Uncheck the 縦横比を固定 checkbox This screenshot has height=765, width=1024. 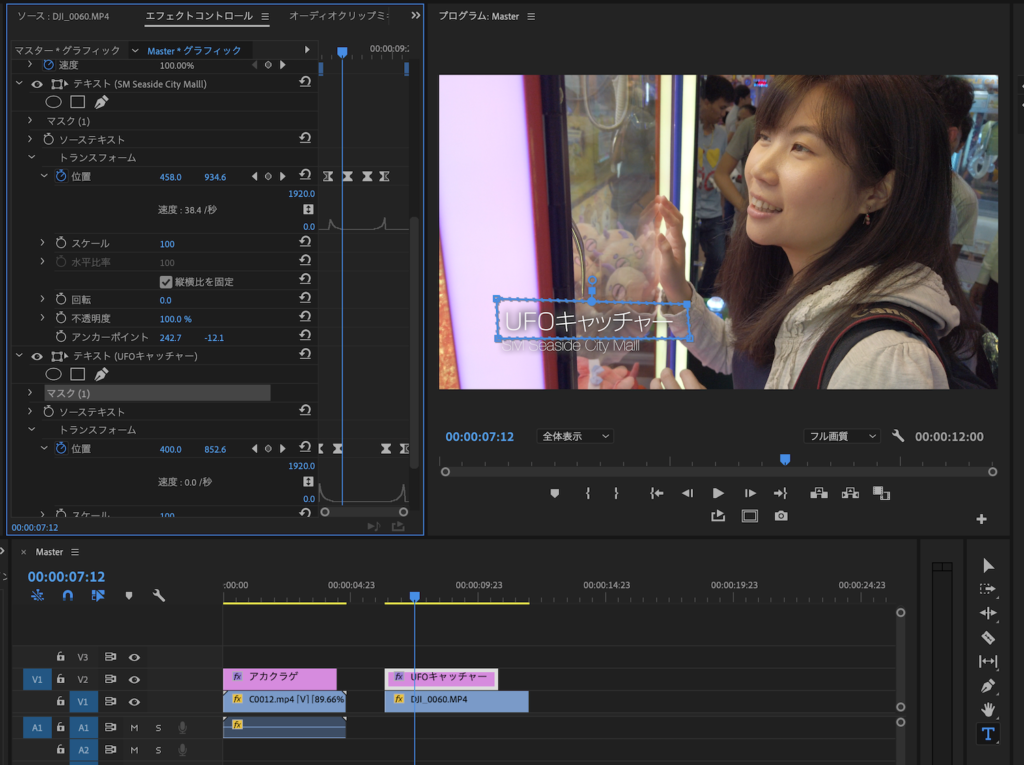(166, 282)
